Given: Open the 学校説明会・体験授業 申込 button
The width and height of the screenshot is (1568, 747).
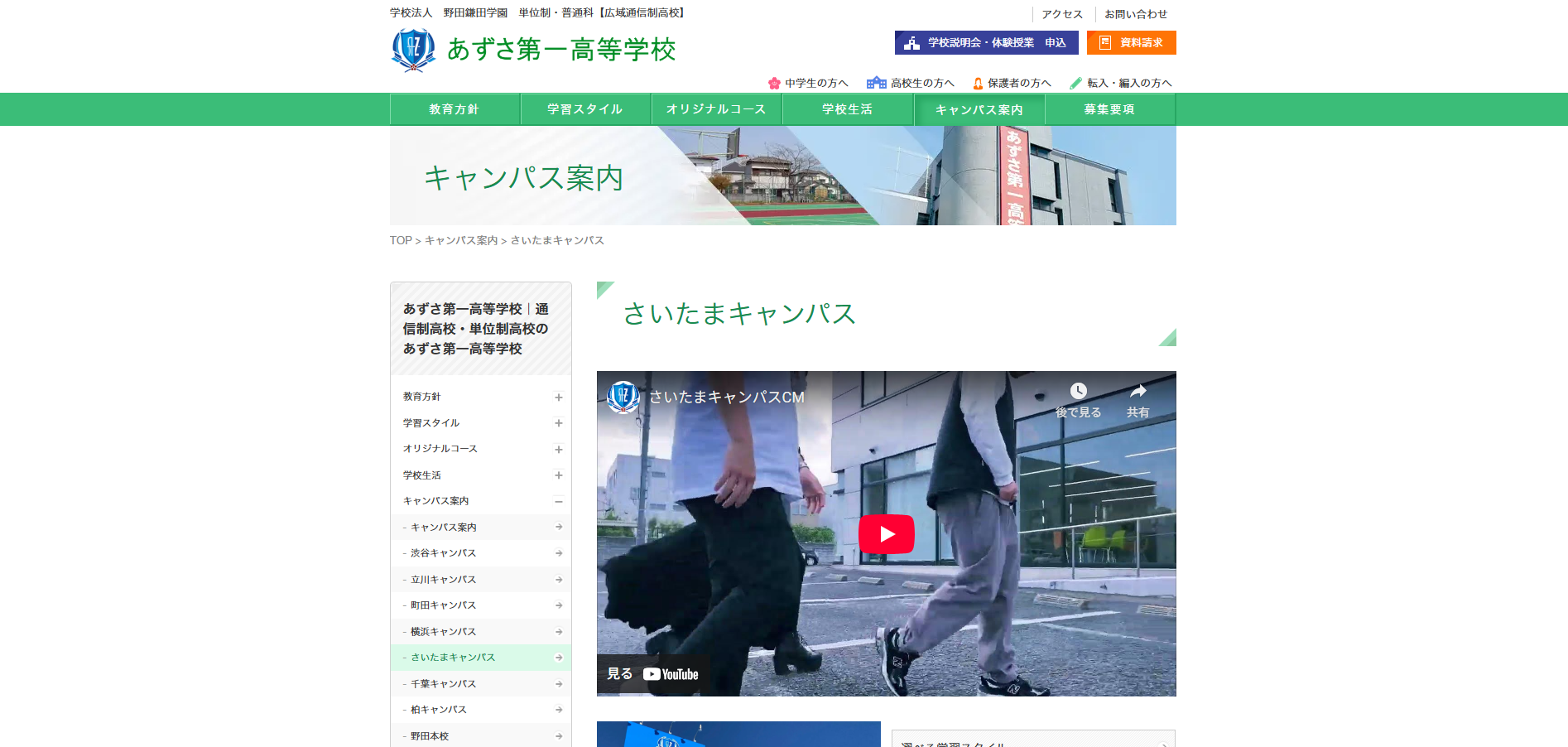Looking at the screenshot, I should click(986, 43).
